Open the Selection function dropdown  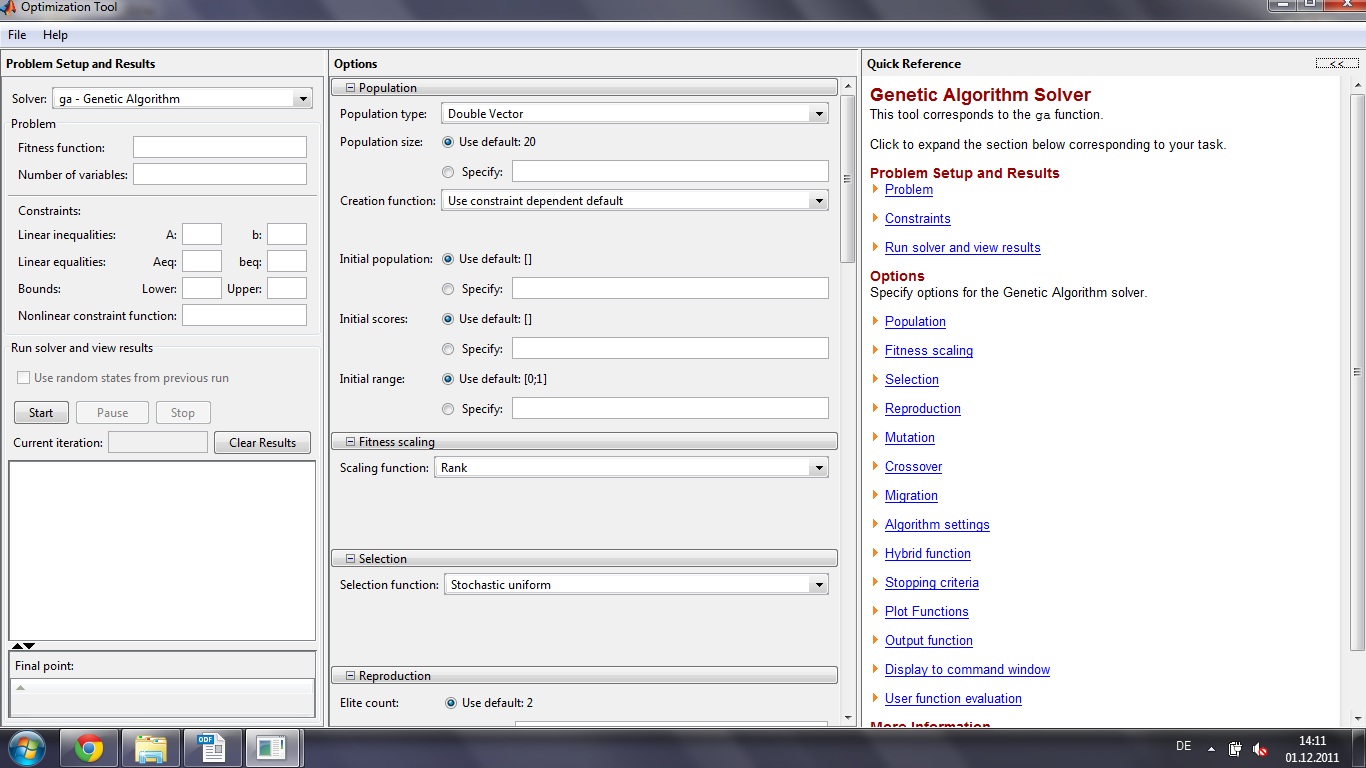(819, 585)
